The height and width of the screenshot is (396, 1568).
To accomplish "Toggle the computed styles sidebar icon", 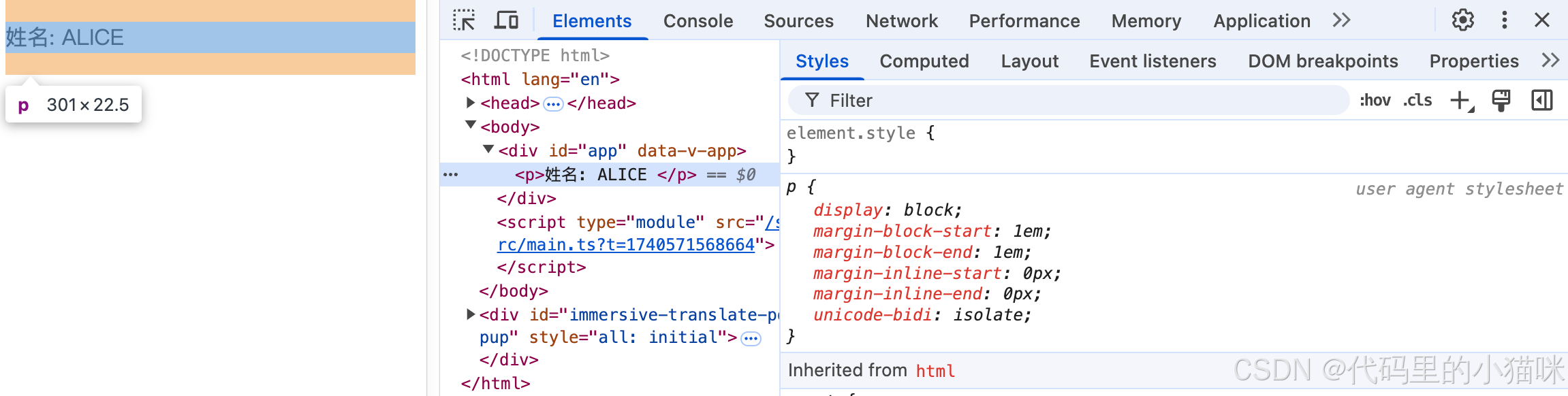I will 1541,100.
